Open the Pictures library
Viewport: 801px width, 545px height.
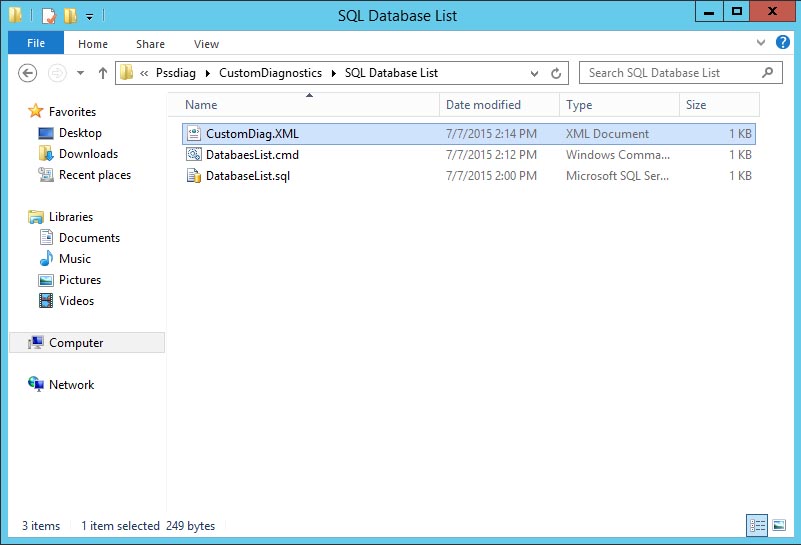coord(80,279)
